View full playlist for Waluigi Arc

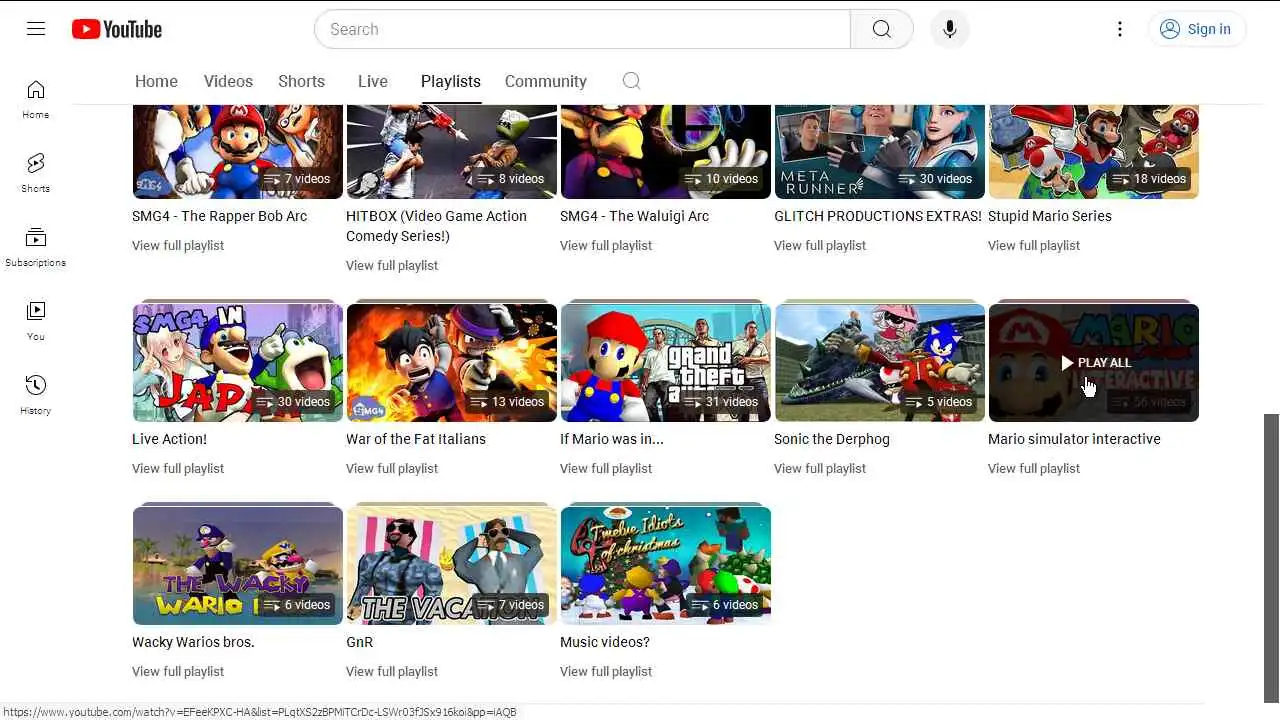coord(606,245)
